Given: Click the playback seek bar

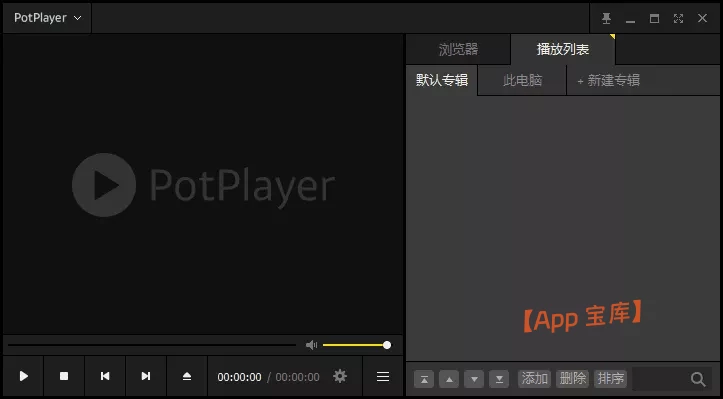Looking at the screenshot, I should click(152, 345).
